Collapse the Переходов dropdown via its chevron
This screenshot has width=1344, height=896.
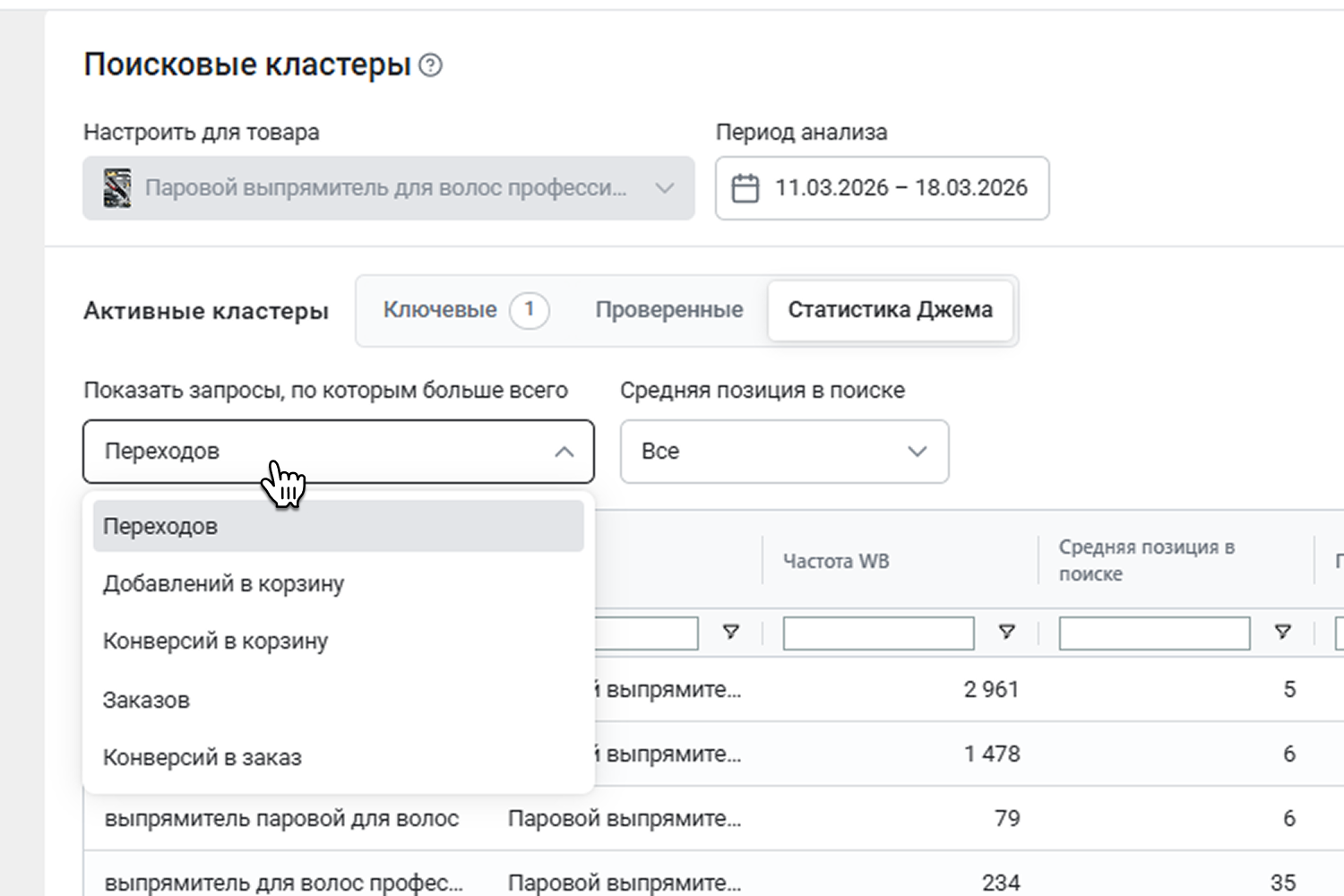click(x=564, y=452)
